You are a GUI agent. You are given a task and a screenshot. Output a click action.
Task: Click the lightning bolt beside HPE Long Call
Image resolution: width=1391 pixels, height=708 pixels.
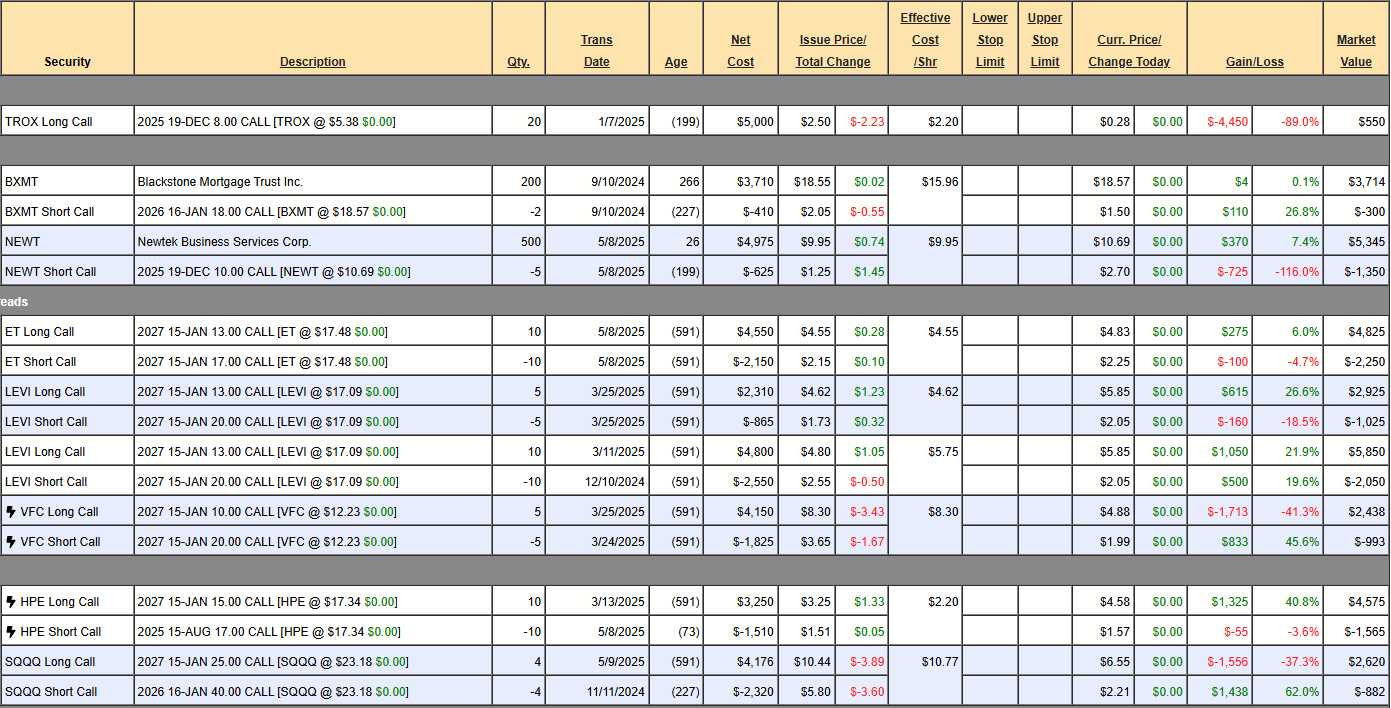[x=11, y=602]
